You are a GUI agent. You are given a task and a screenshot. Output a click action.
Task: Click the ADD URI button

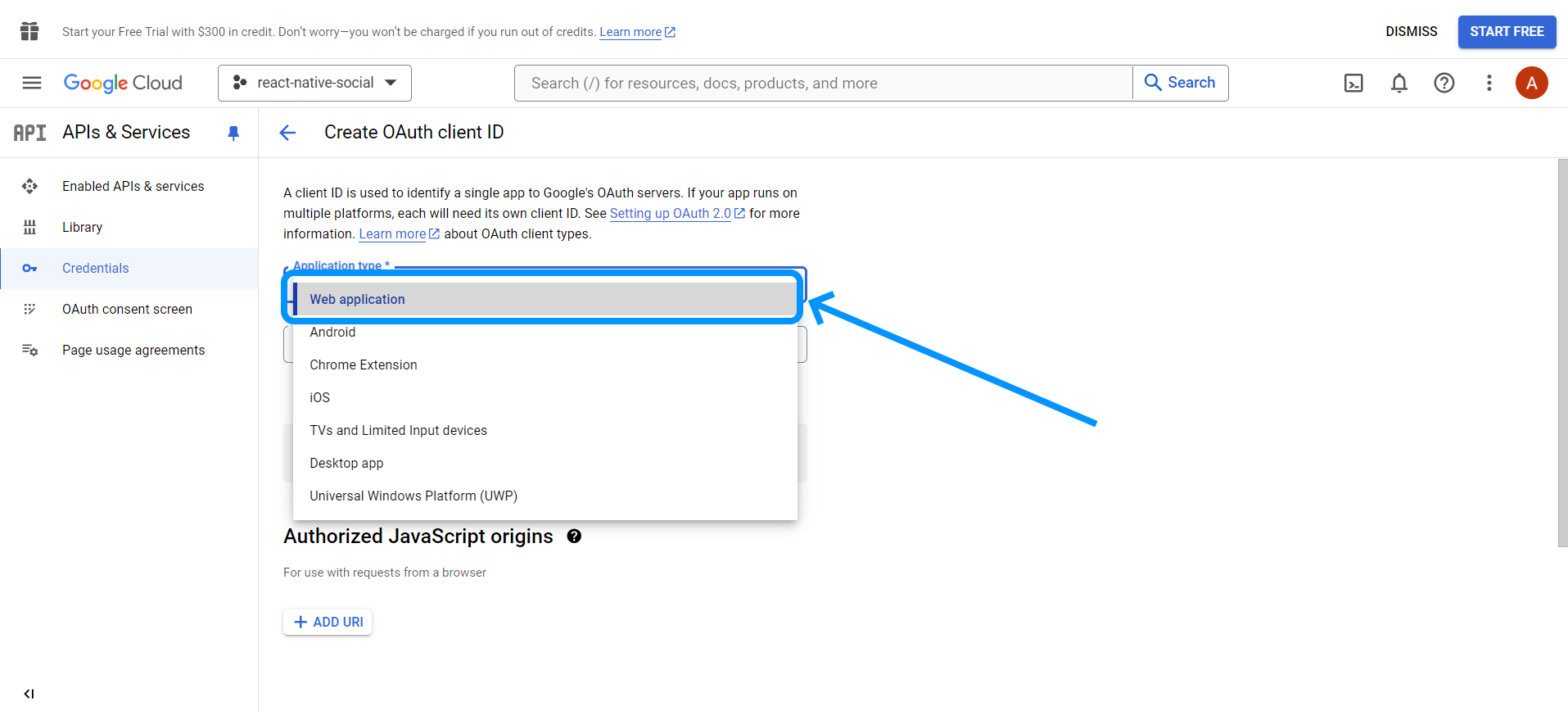pyautogui.click(x=328, y=622)
